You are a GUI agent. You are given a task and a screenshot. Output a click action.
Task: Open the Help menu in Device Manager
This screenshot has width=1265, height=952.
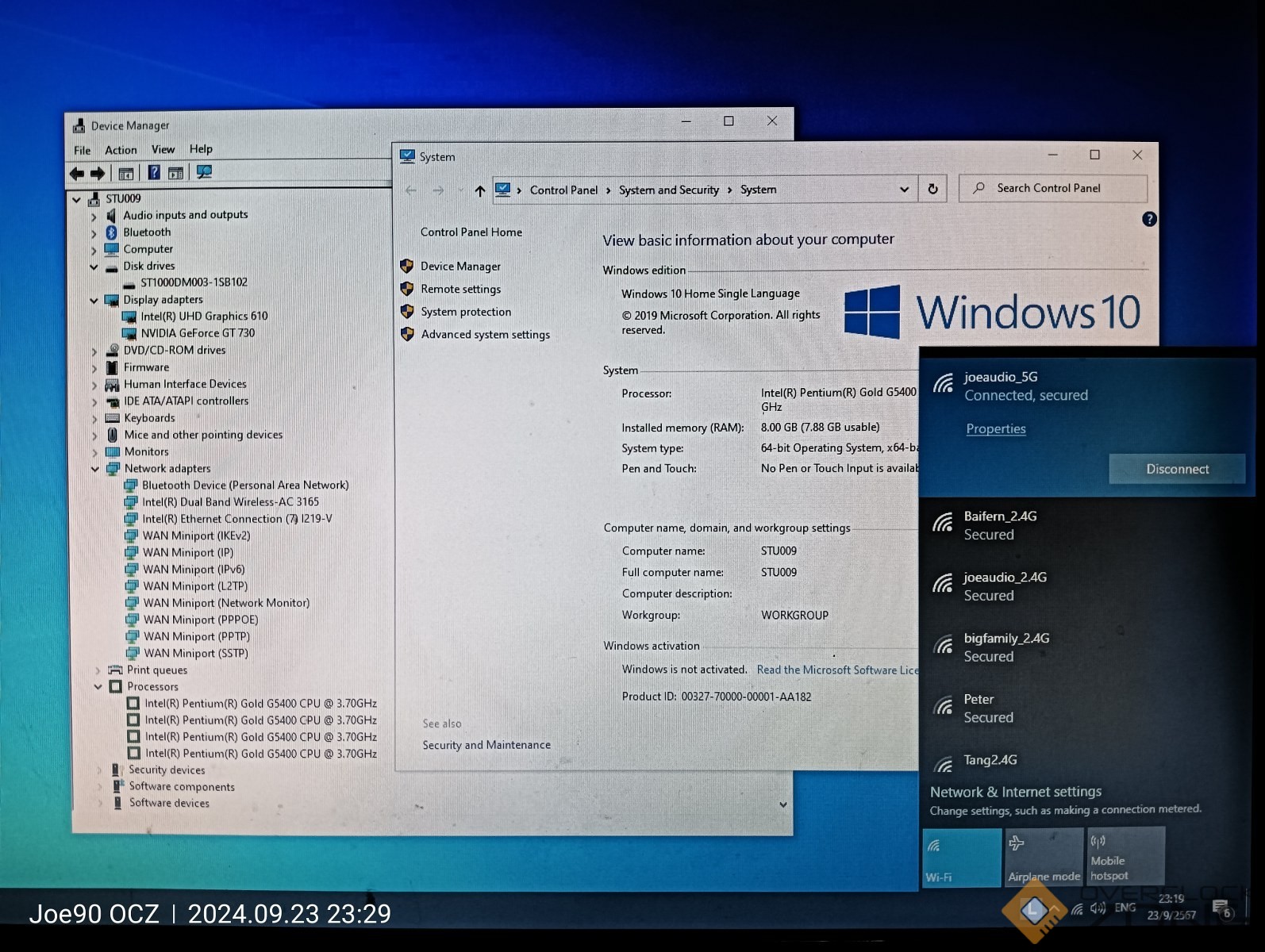click(x=201, y=148)
